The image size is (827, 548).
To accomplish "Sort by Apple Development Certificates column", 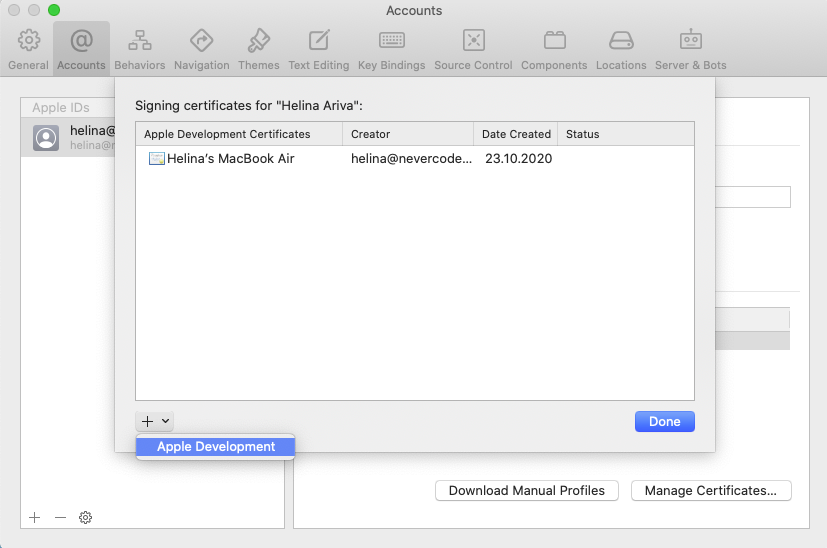I will tap(239, 134).
